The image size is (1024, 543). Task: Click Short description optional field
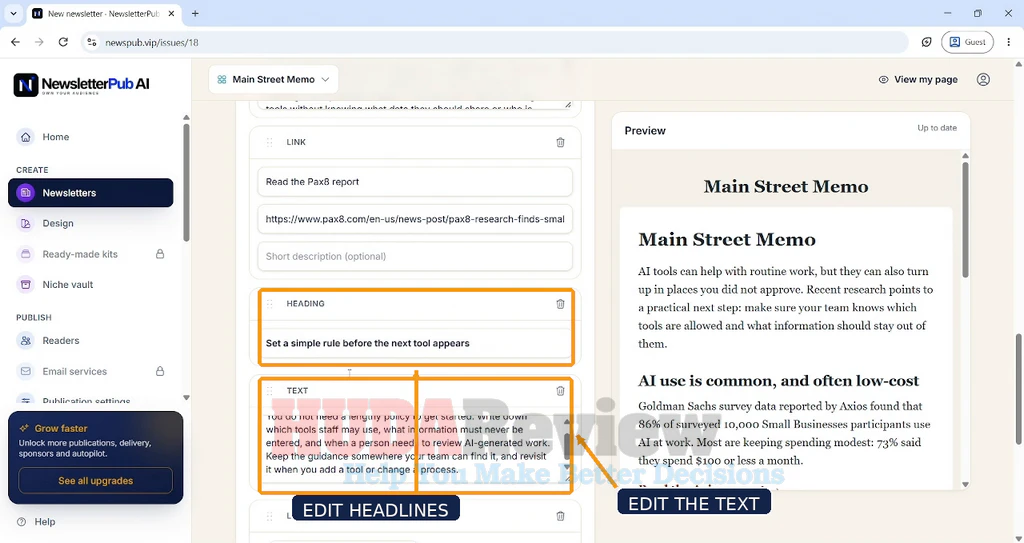(x=415, y=256)
